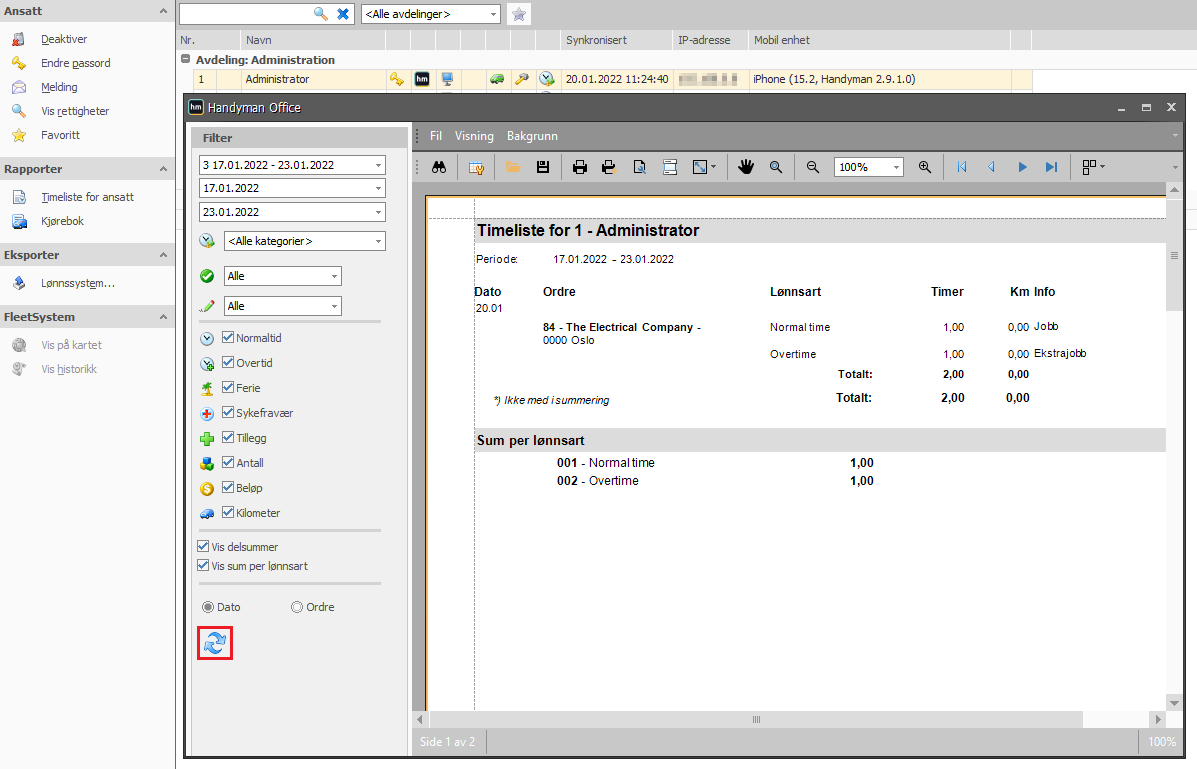1197x769 pixels.
Task: Open the Visning menu
Action: coord(474,136)
